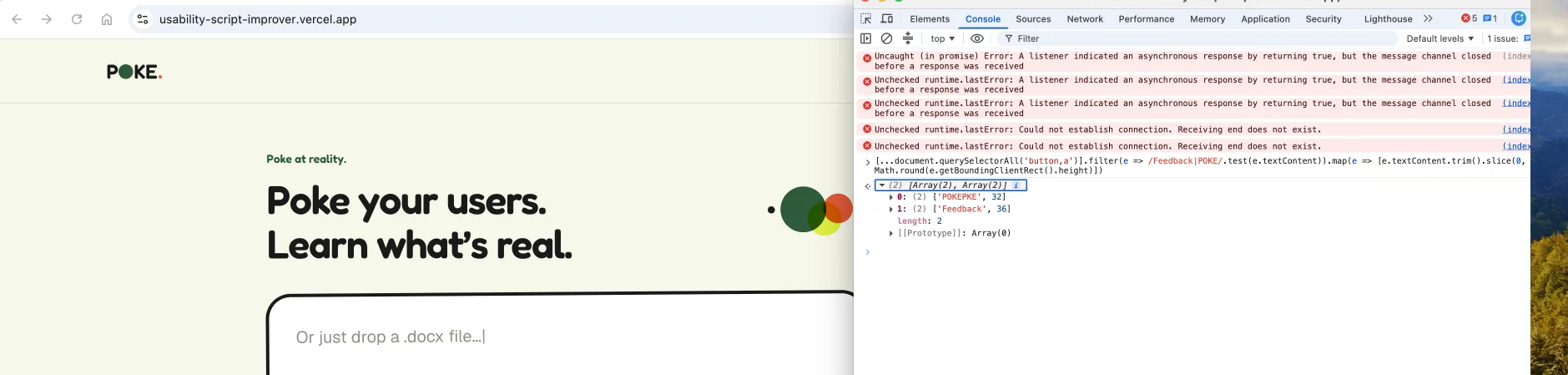Click the error icon on the last 'Could not establish connection' row
The image size is (1568, 375).
tap(867, 145)
